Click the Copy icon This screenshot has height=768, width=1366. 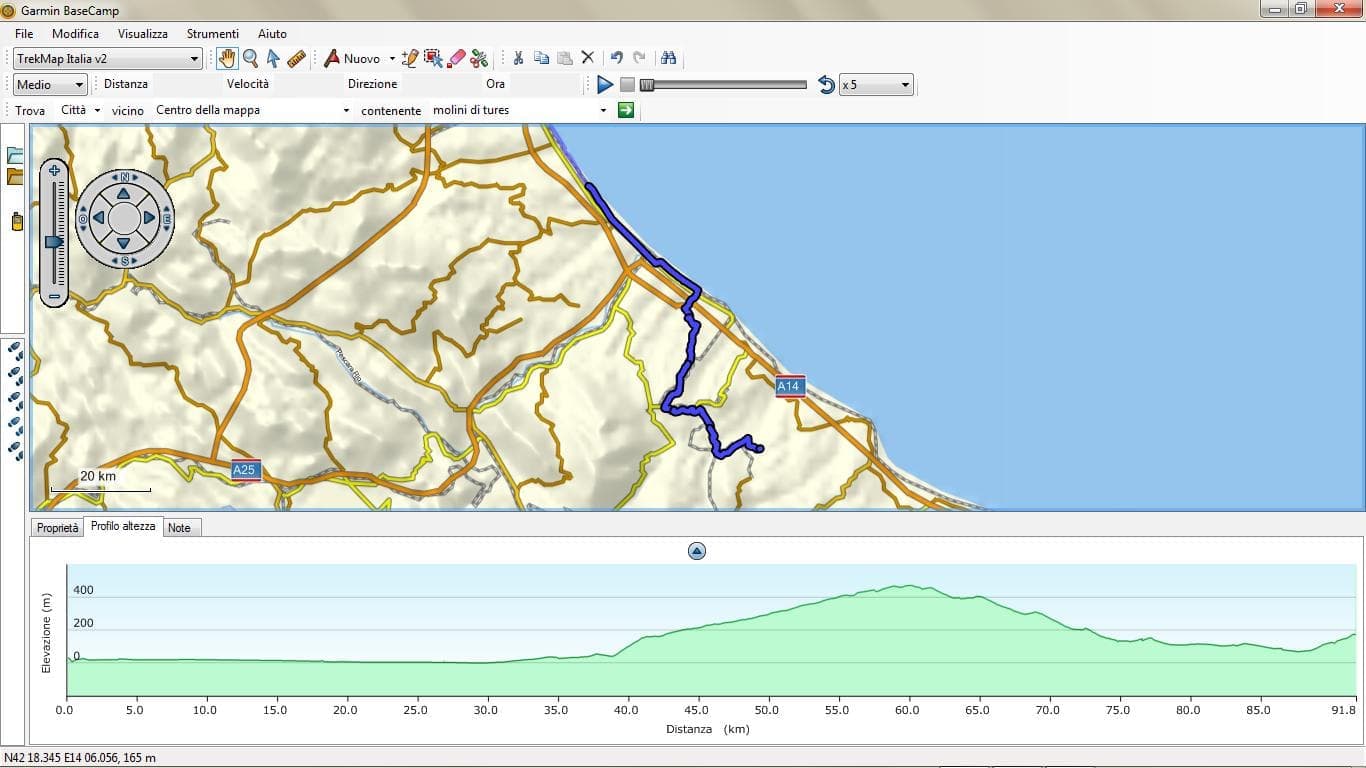(541, 58)
